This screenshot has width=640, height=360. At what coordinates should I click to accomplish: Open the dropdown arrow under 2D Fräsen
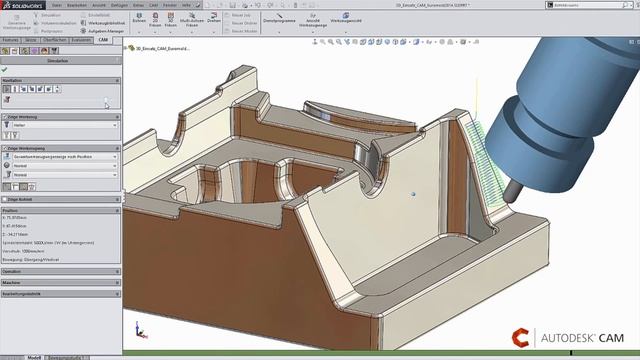(x=155, y=32)
